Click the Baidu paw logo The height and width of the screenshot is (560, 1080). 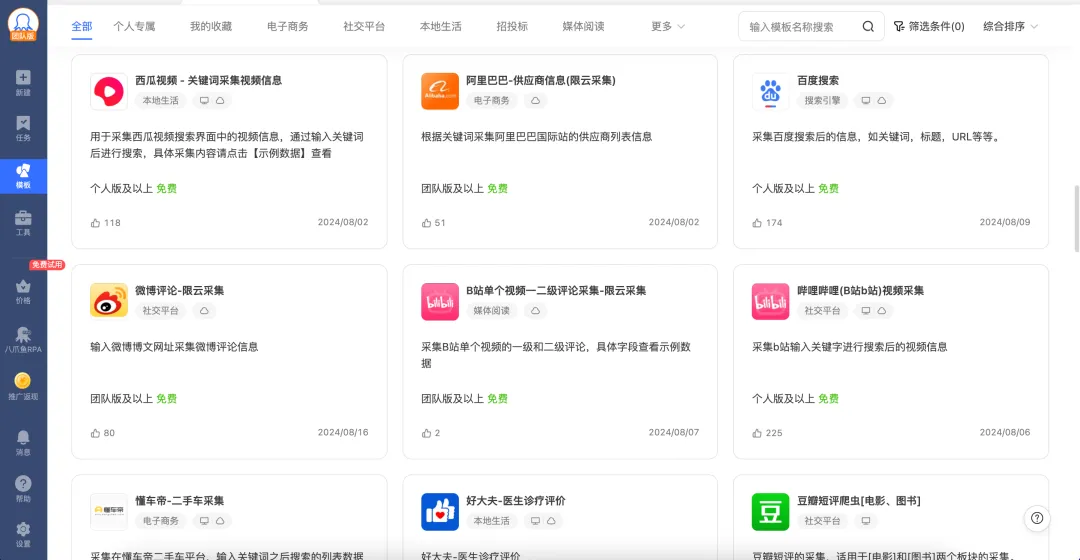click(770, 91)
